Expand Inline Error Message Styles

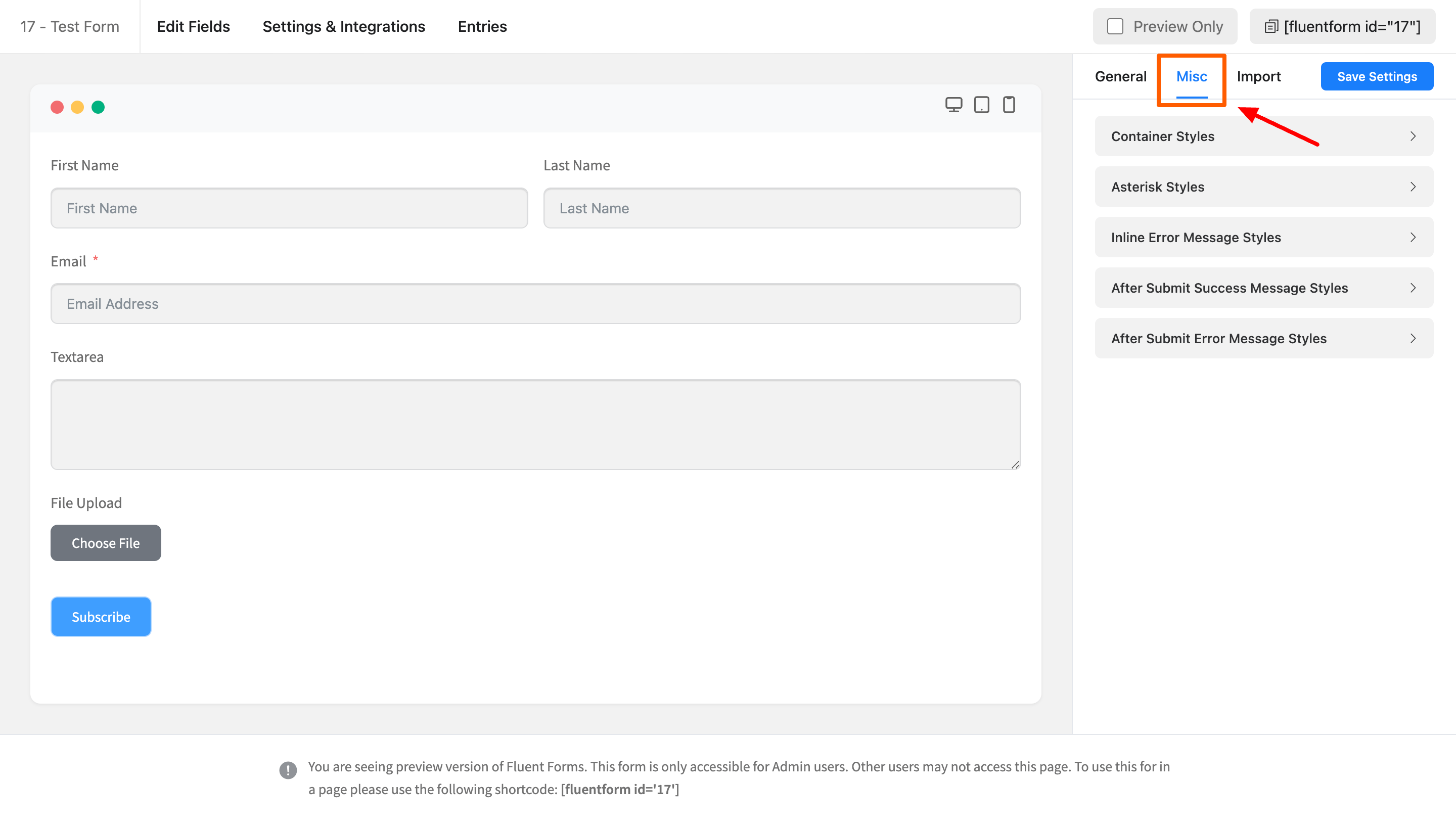click(x=1263, y=237)
